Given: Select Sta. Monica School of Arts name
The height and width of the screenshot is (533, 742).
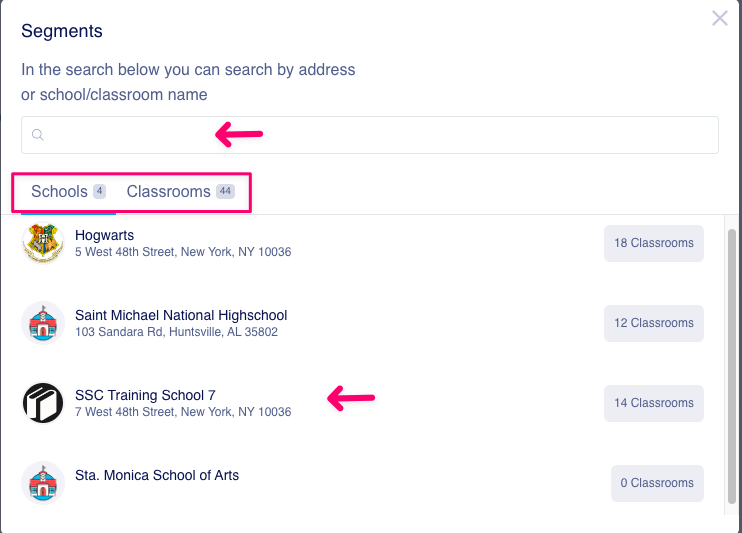Looking at the screenshot, I should pos(157,475).
